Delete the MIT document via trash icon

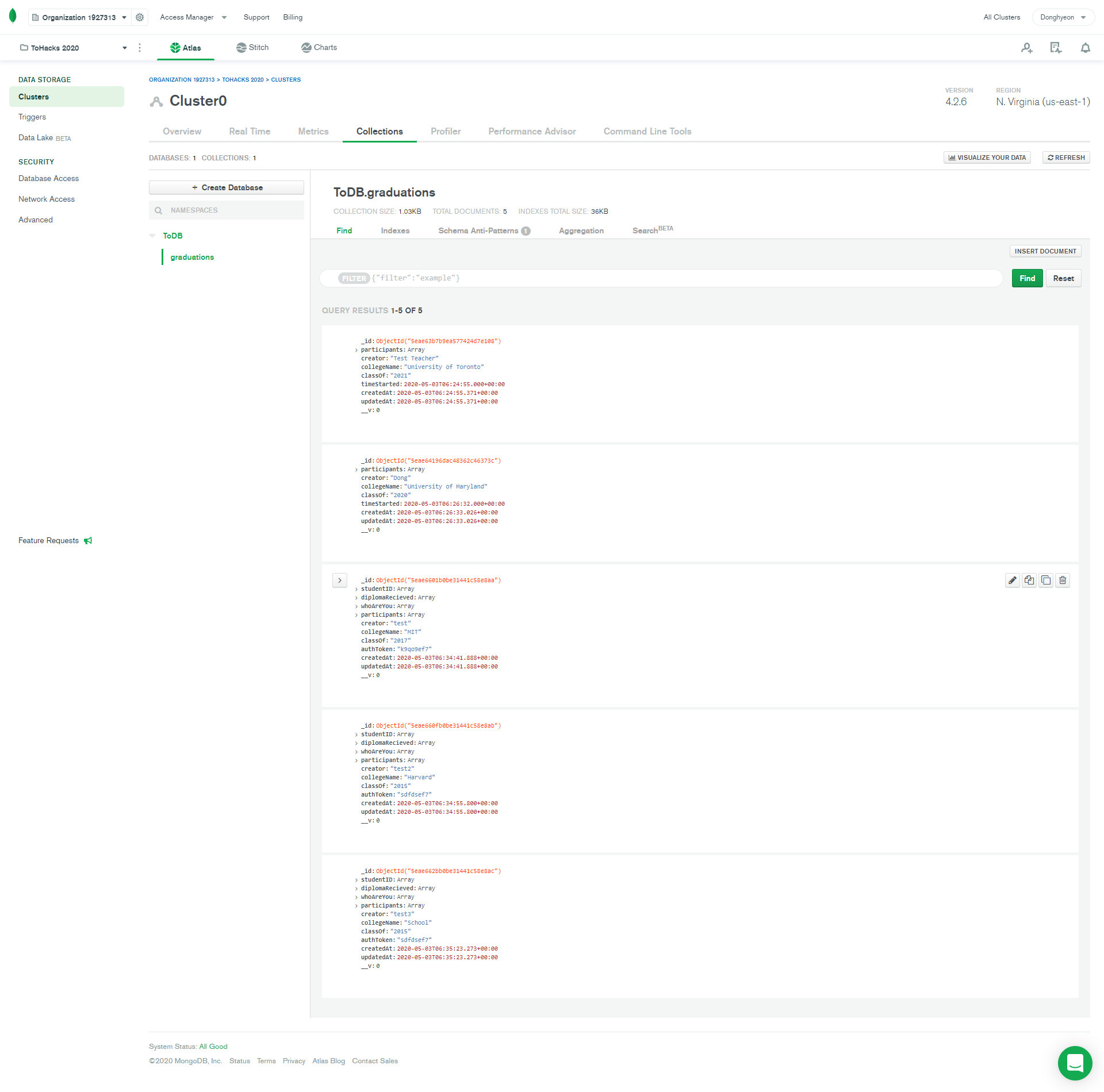coord(1063,580)
